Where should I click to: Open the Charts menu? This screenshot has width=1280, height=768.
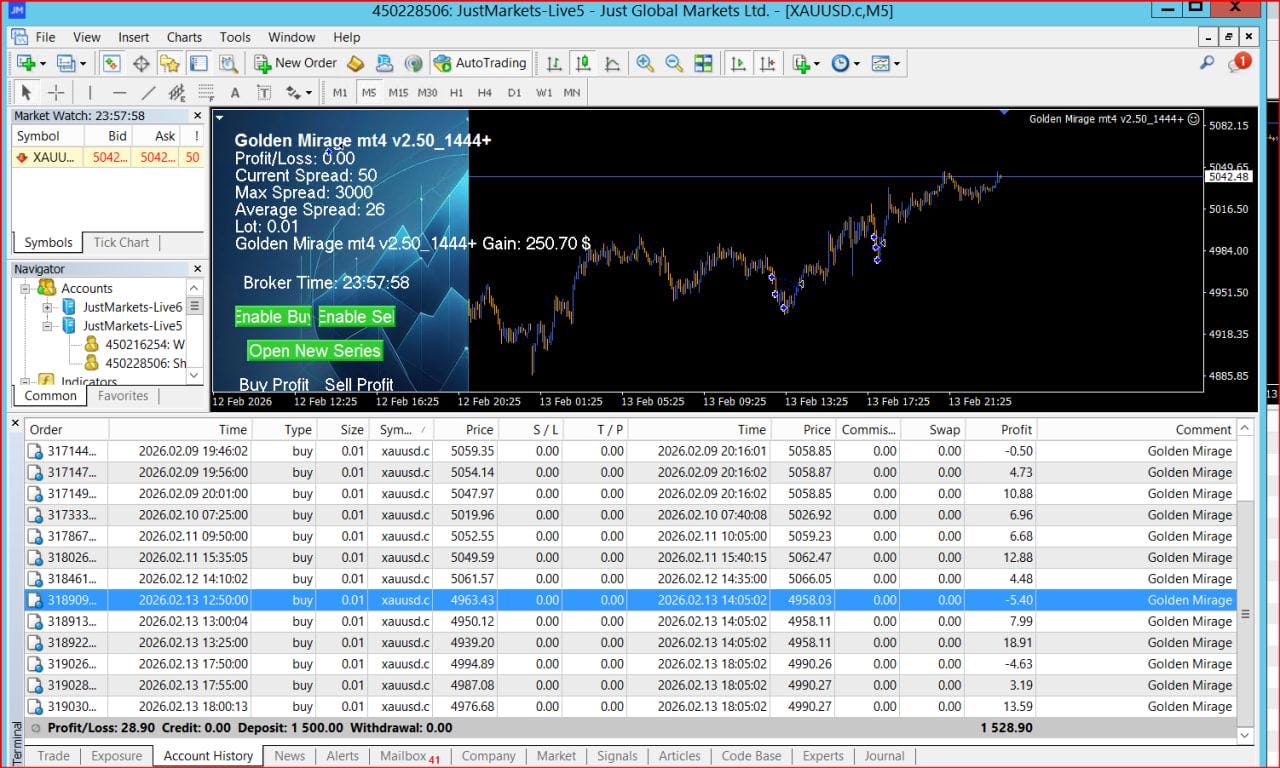[x=184, y=37]
